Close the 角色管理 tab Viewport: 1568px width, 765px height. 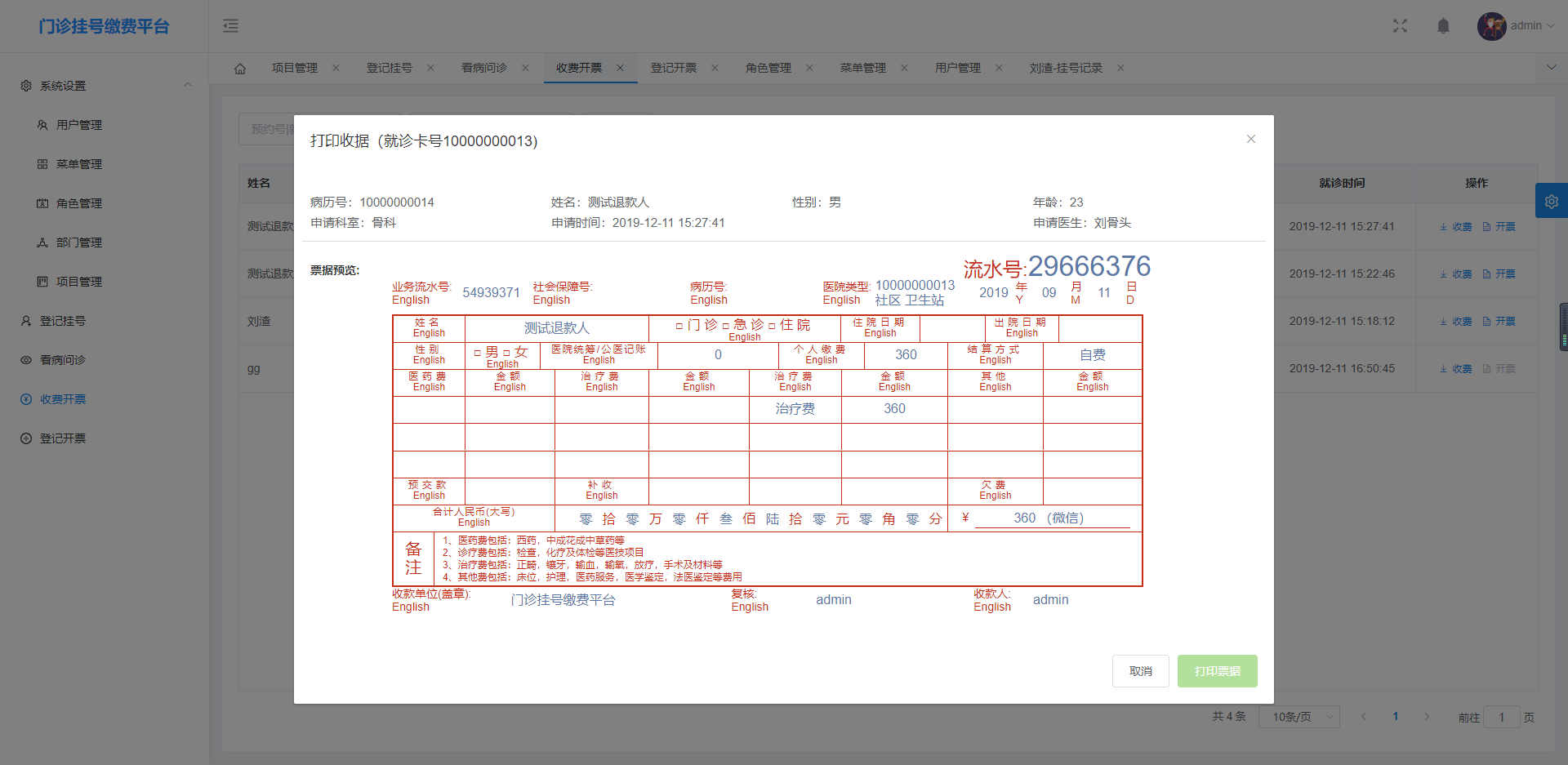809,68
